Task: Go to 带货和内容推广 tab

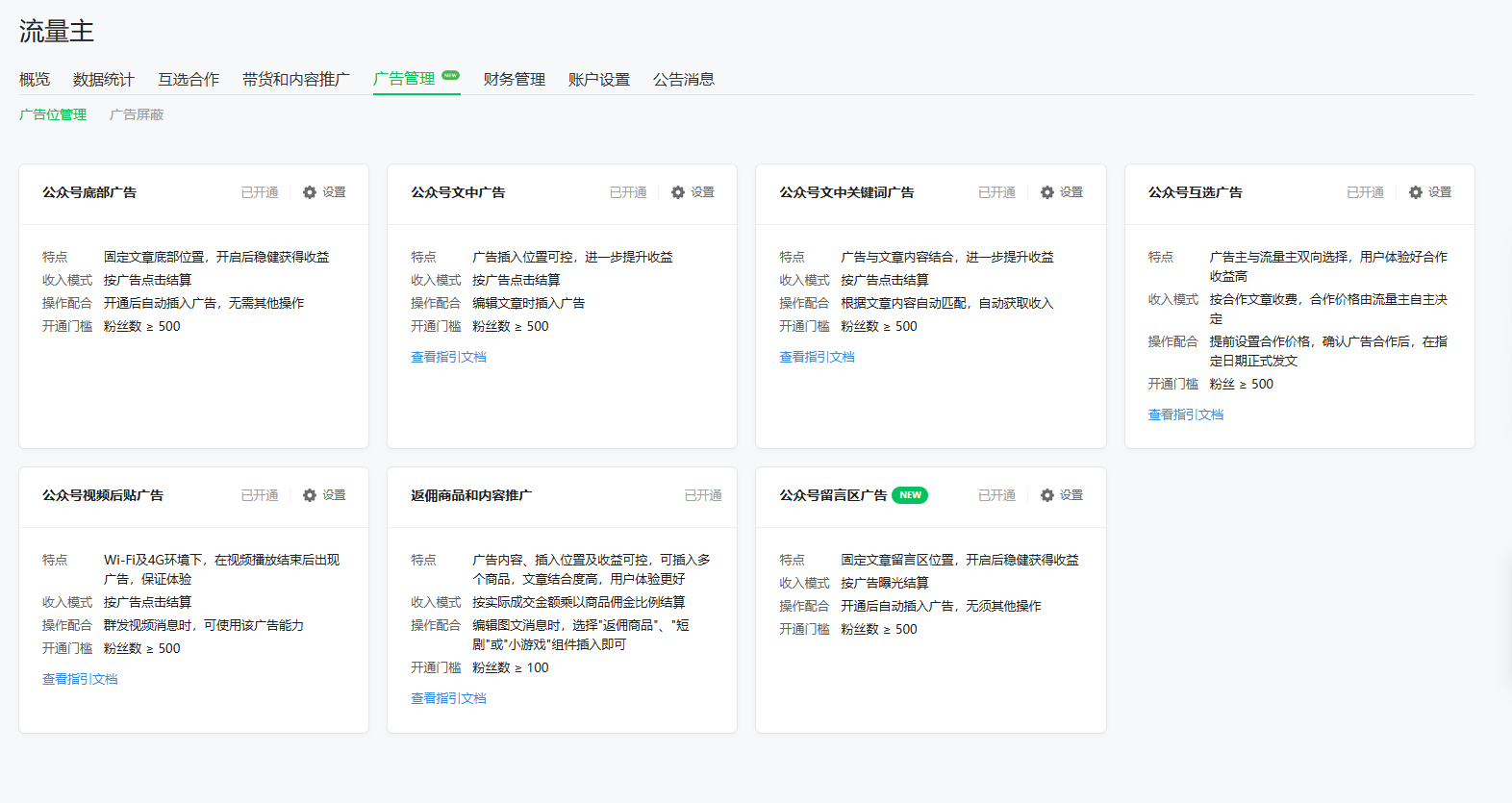Action: [296, 80]
